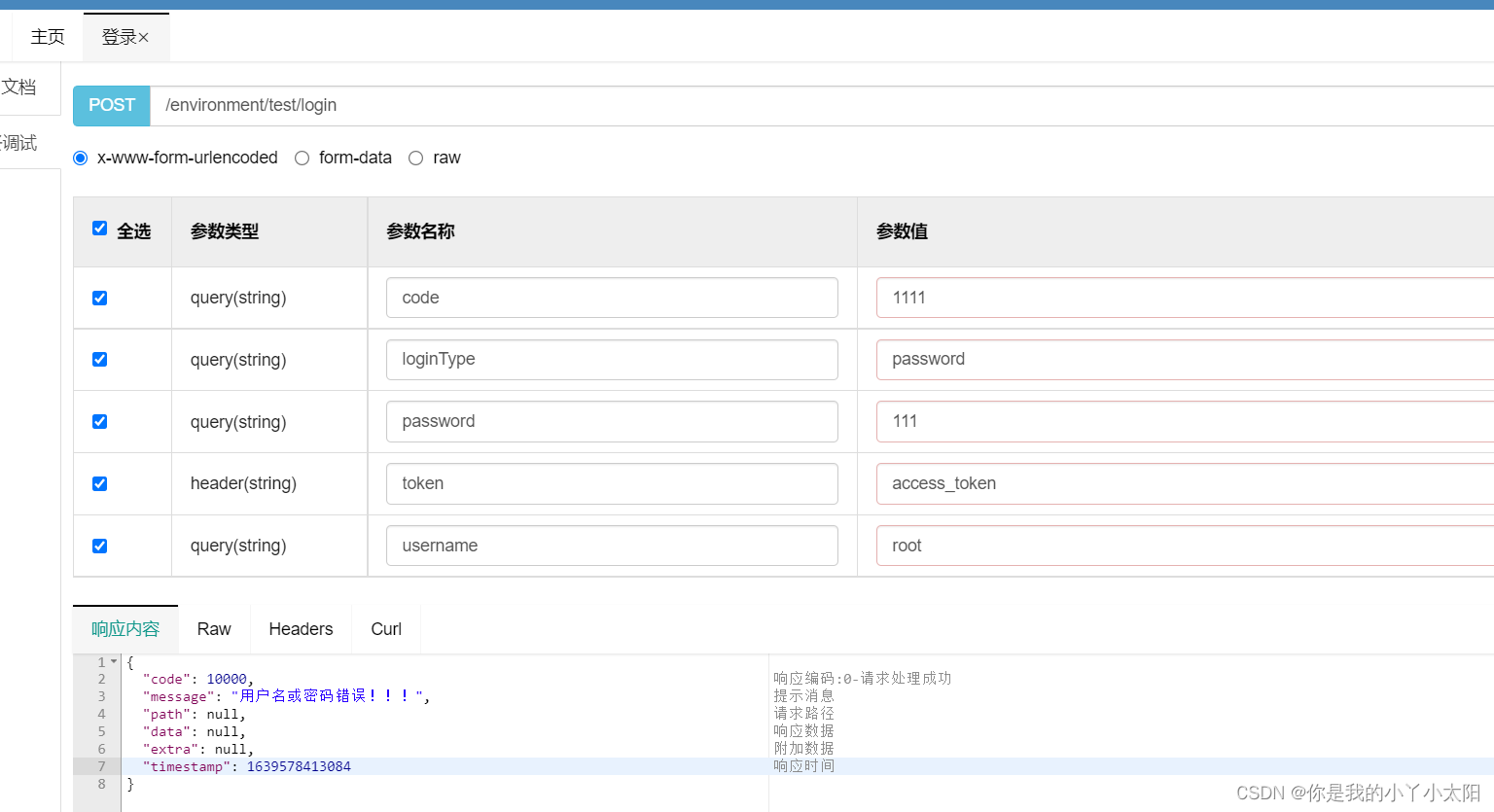
Task: Click the loginType value field containing password
Action: [x=1185, y=359]
